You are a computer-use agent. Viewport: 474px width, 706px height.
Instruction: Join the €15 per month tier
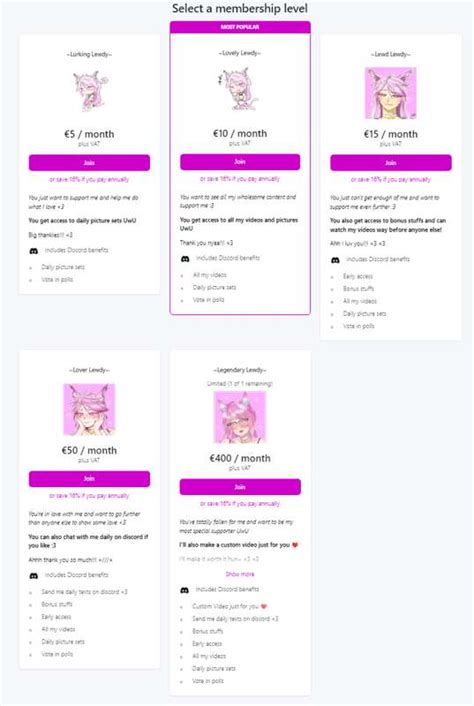tap(391, 163)
